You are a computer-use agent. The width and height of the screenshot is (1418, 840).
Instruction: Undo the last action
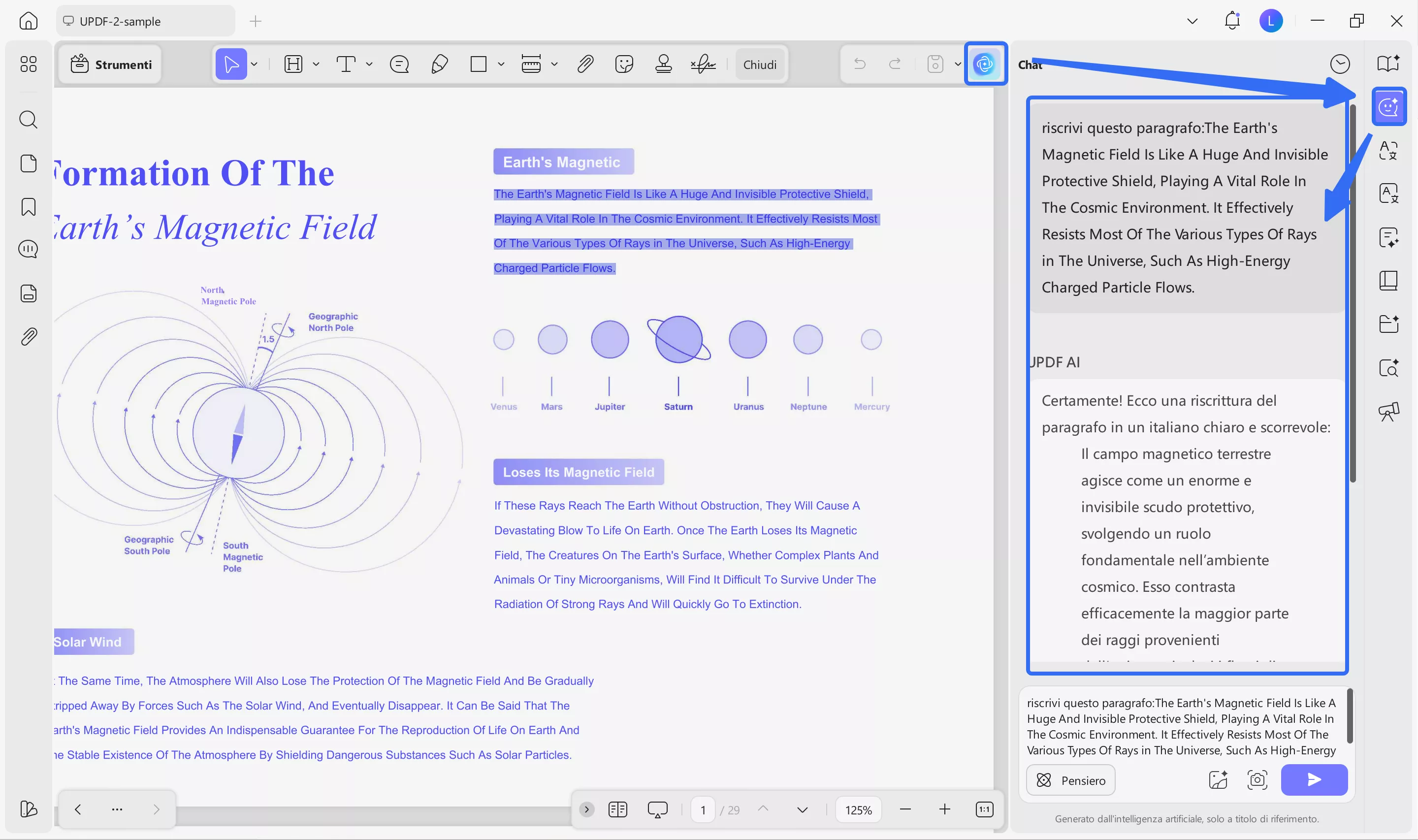(x=860, y=64)
